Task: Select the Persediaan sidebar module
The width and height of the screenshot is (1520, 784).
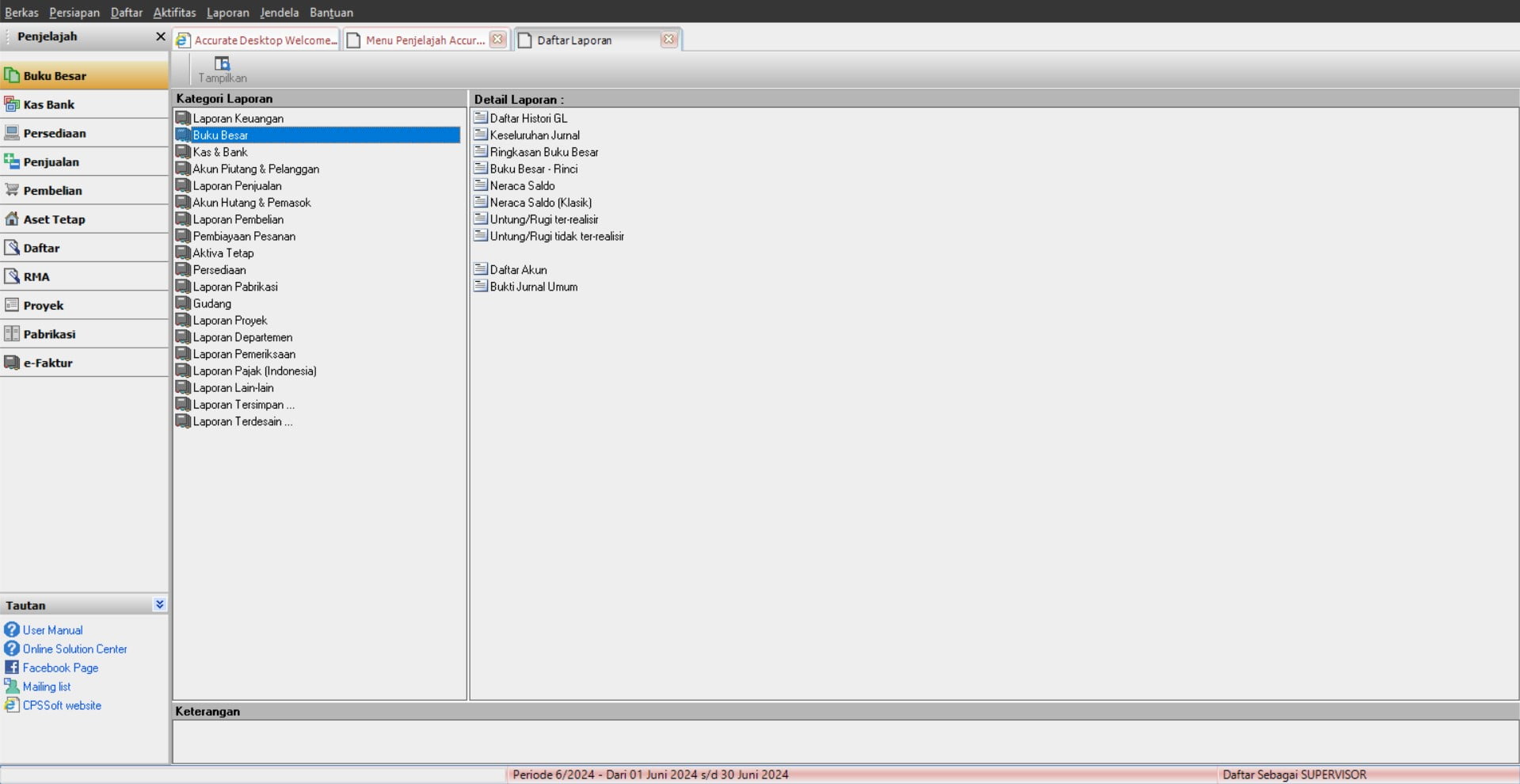Action: (x=54, y=133)
